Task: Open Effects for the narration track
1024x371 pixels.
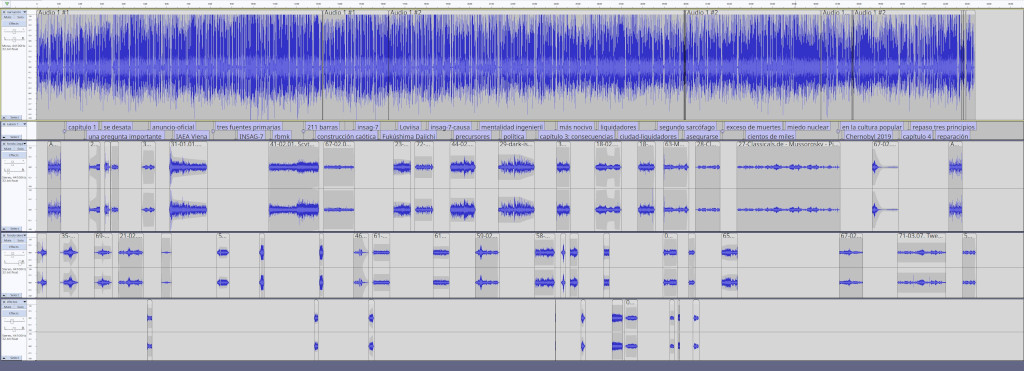Action: (x=14, y=24)
